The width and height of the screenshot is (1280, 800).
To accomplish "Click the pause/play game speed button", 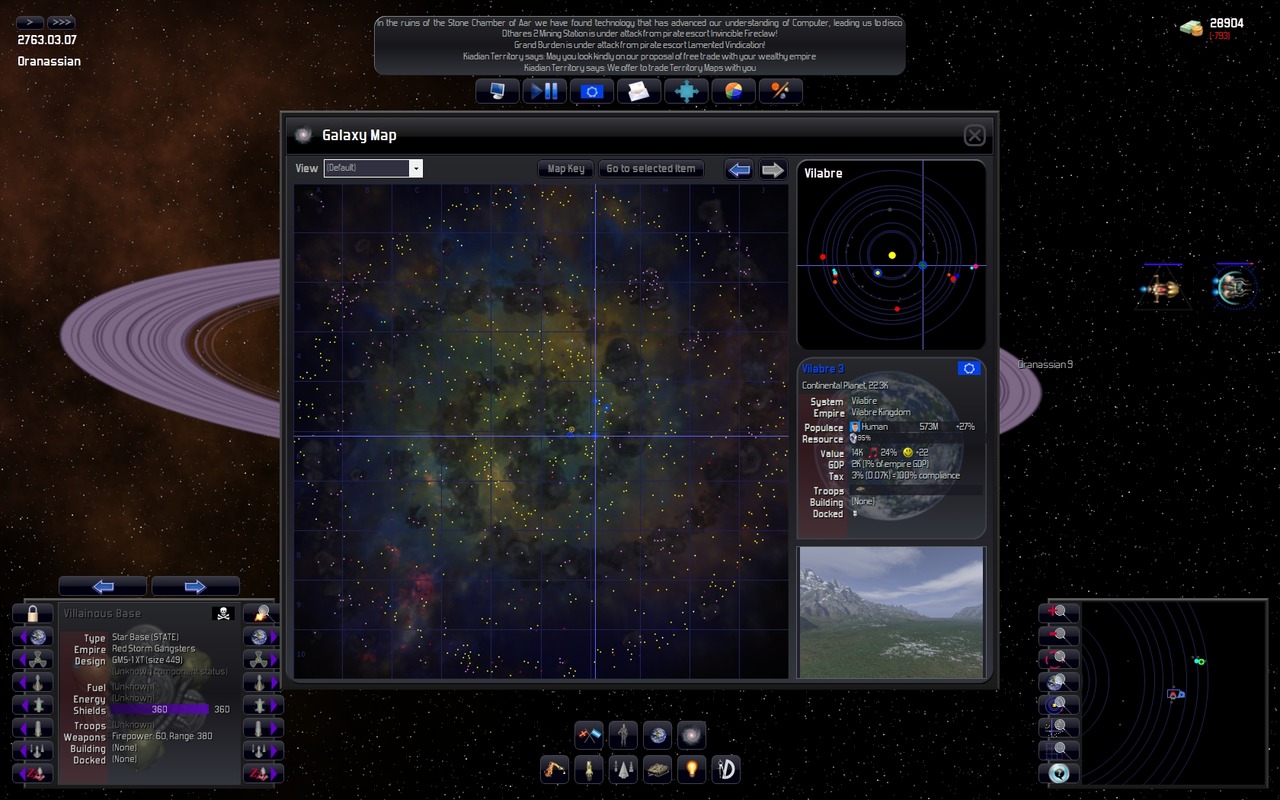I will pos(544,91).
